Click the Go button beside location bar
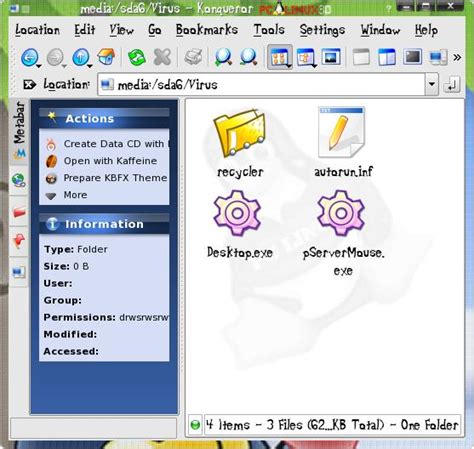 pos(452,85)
